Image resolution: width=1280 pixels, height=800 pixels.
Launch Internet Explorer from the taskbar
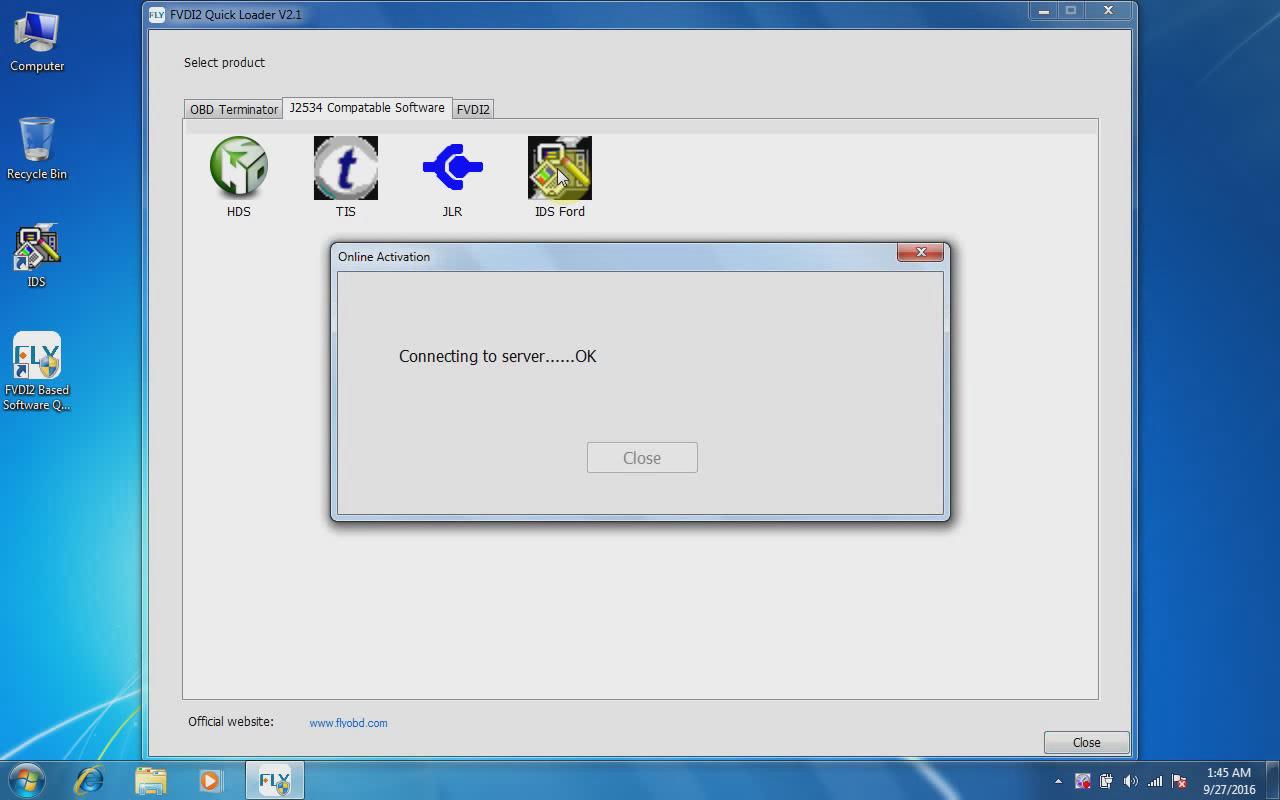pos(90,780)
